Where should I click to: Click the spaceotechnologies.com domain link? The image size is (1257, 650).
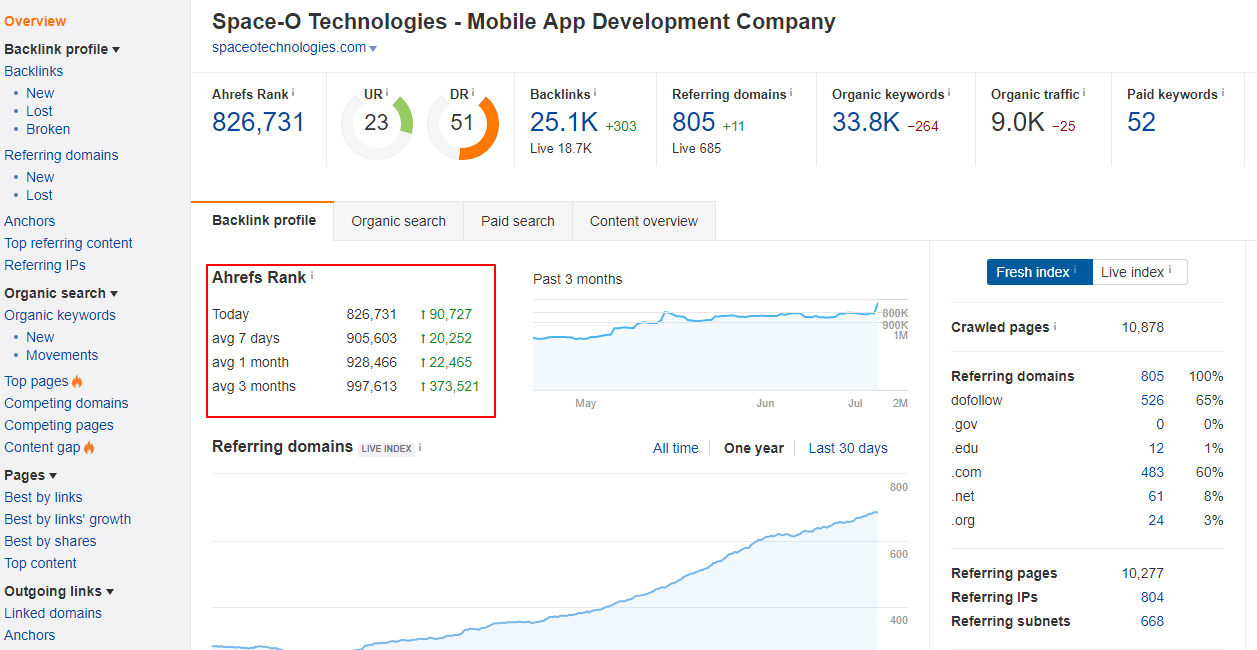coord(289,47)
